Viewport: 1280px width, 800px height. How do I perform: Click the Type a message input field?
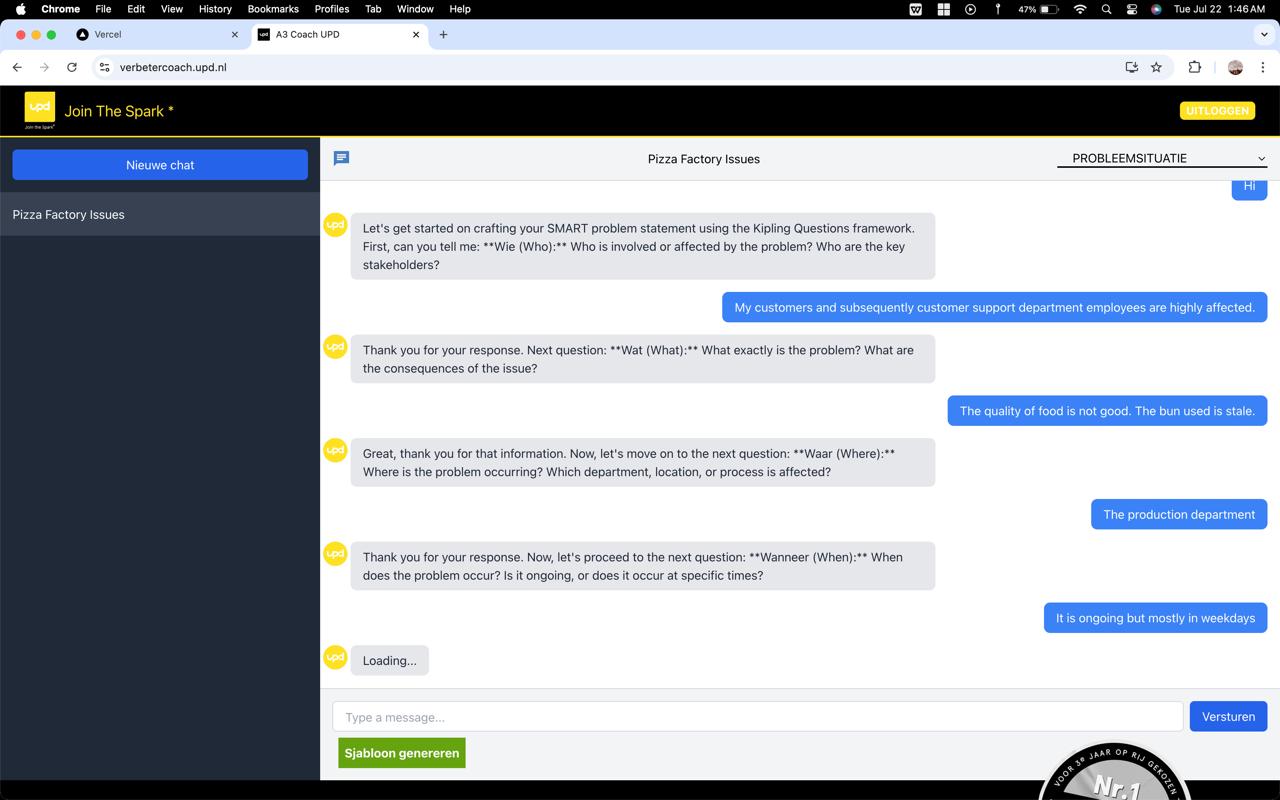click(757, 716)
